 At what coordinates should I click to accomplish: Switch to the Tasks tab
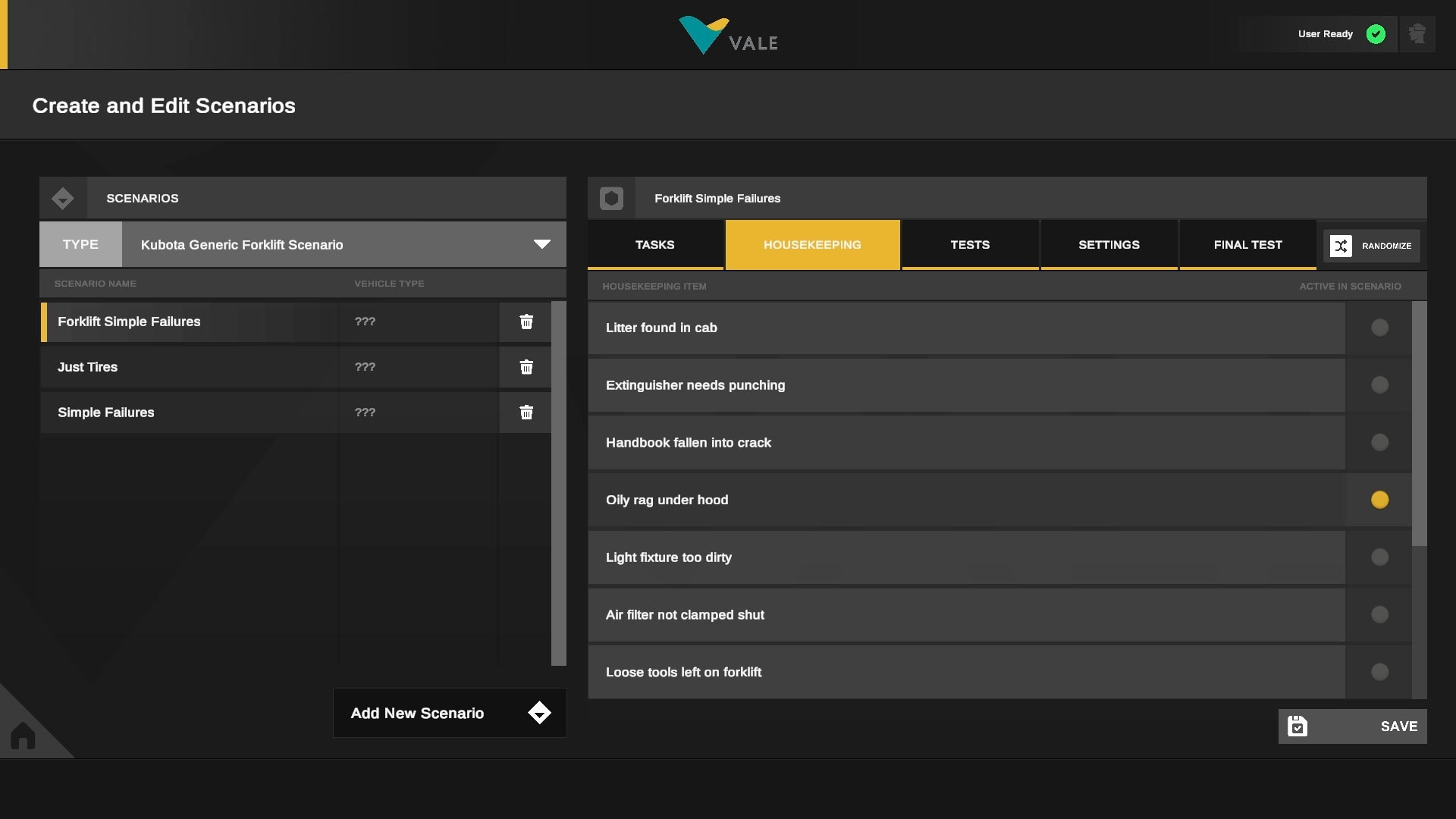[x=654, y=245]
